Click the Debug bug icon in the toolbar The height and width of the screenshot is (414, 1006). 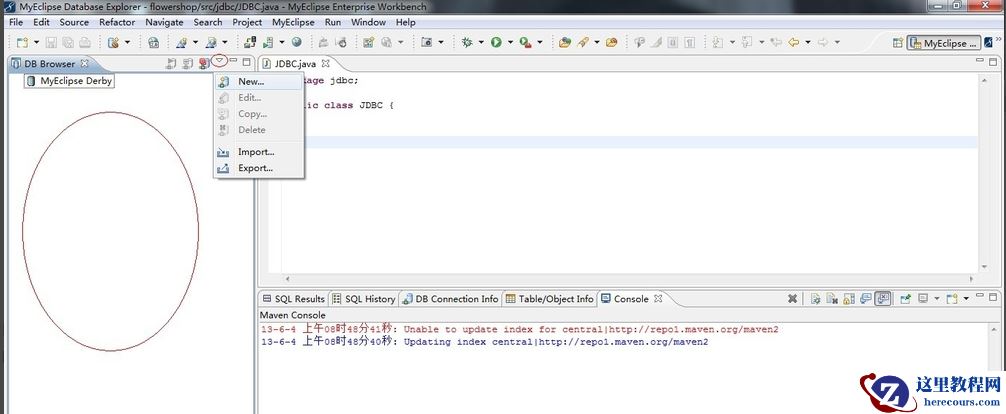(x=467, y=43)
